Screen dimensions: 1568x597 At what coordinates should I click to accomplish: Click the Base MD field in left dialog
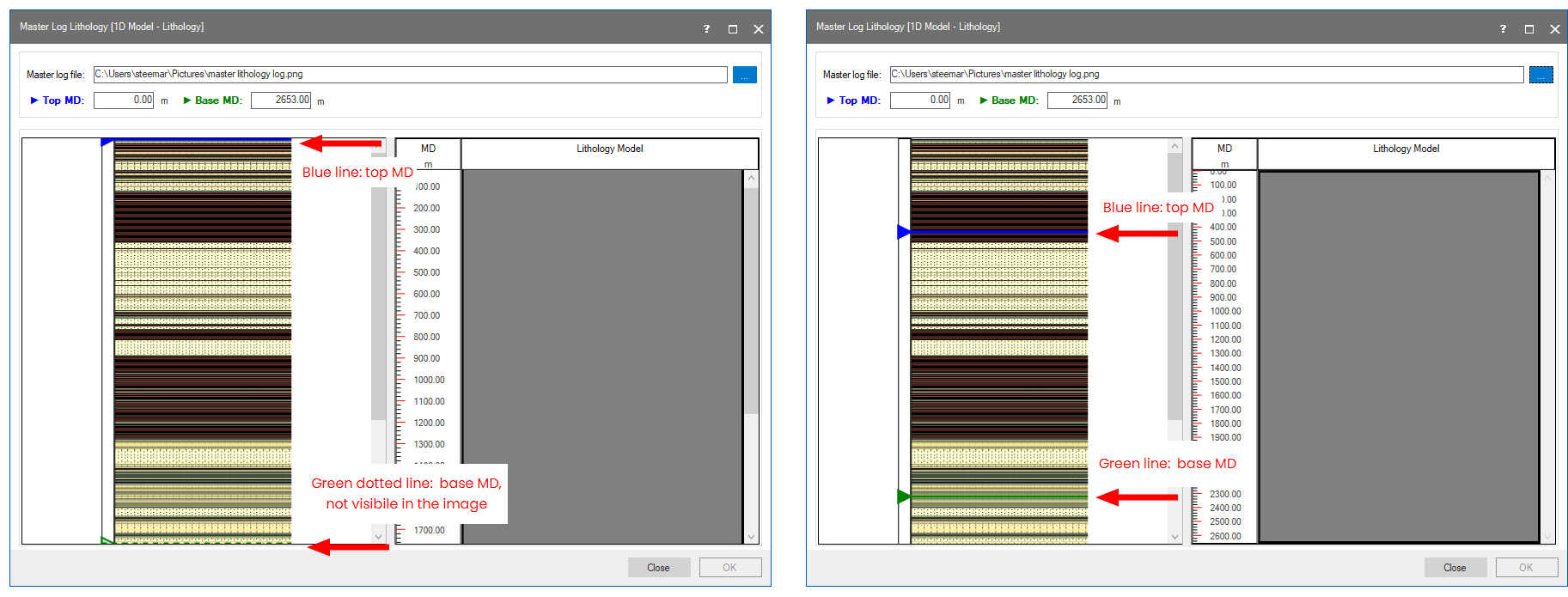tap(281, 101)
